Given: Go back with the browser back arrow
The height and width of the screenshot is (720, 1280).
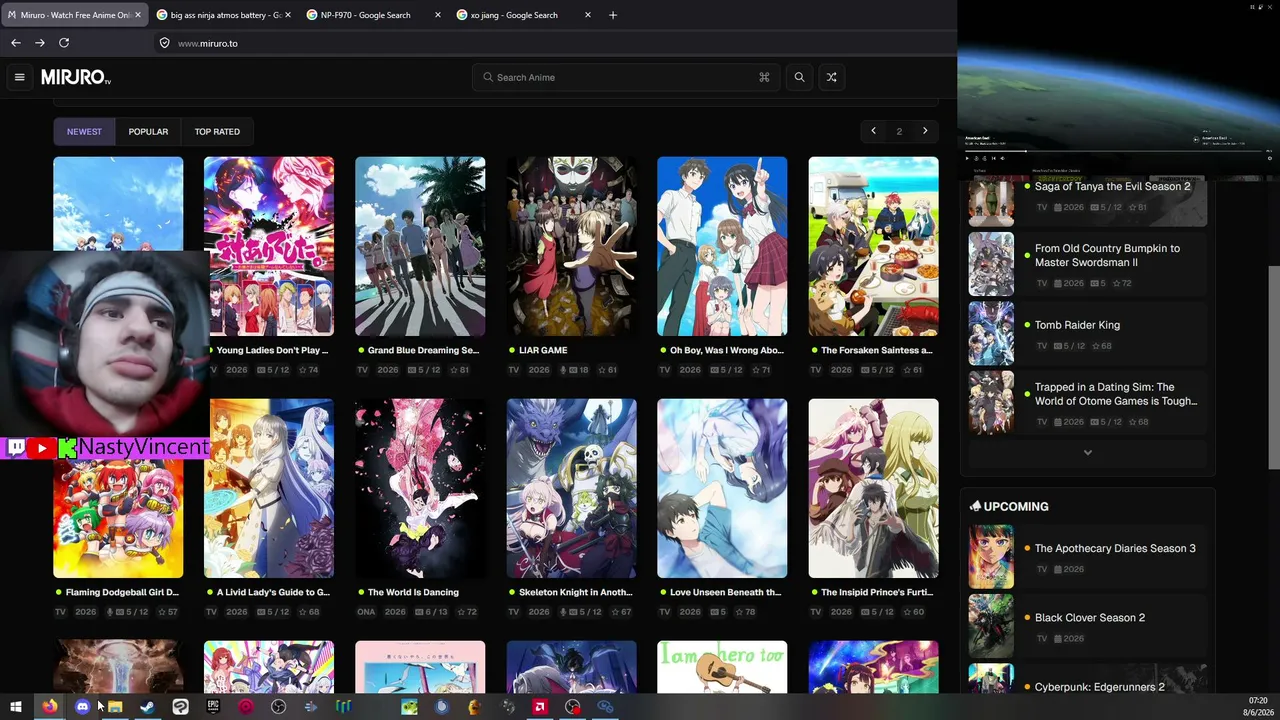Looking at the screenshot, I should pos(16,43).
